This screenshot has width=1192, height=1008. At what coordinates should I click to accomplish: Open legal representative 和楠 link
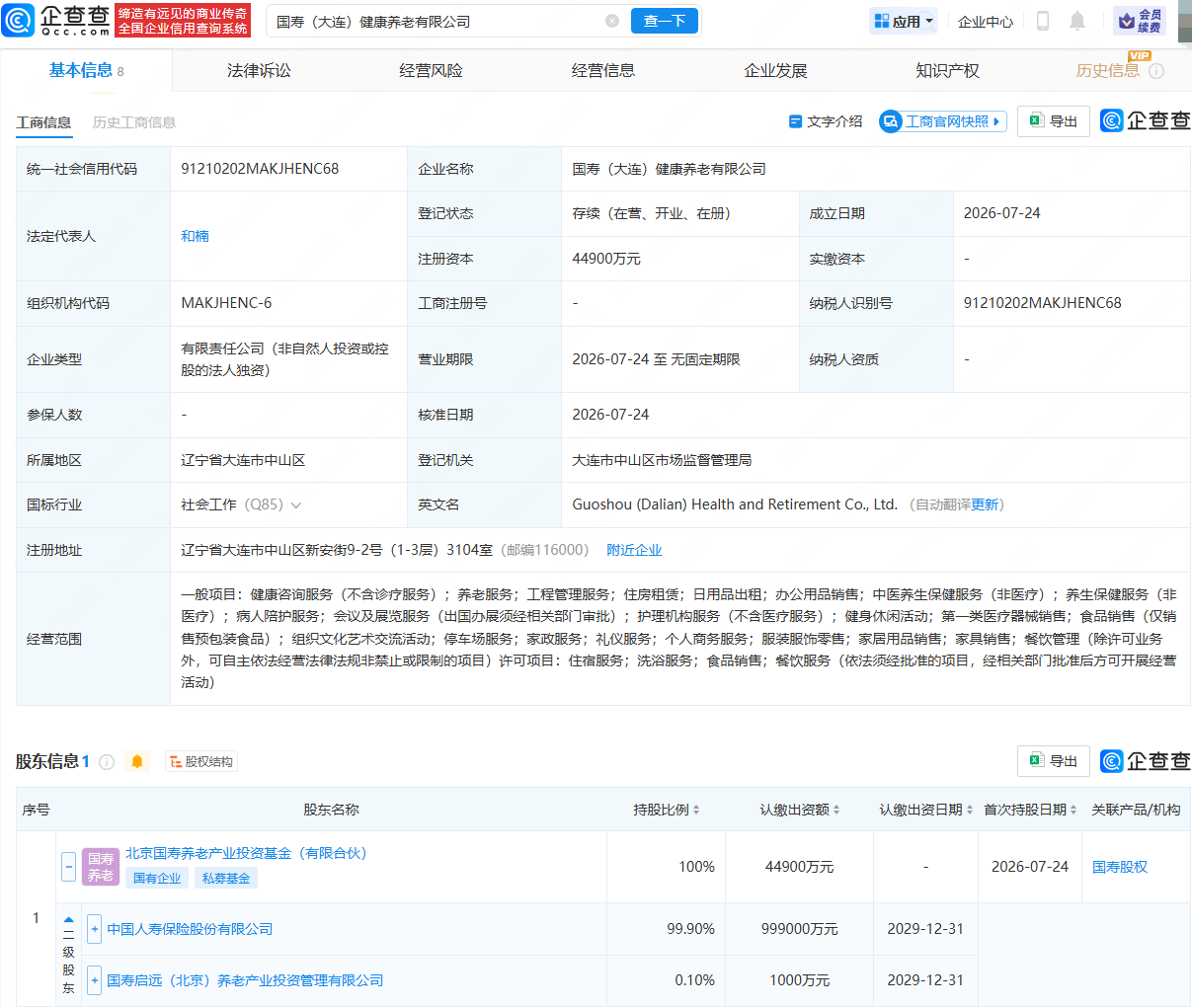point(195,236)
